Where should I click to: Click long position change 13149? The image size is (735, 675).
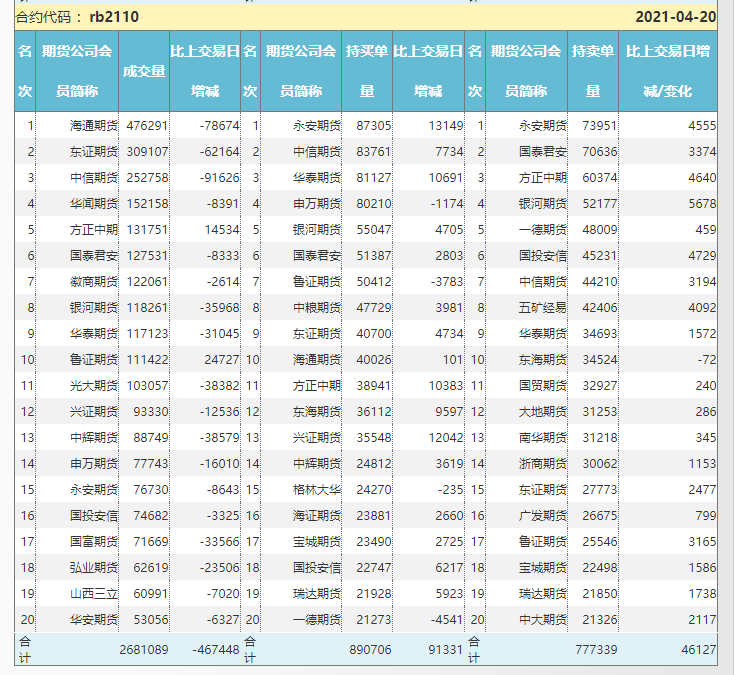(x=446, y=126)
